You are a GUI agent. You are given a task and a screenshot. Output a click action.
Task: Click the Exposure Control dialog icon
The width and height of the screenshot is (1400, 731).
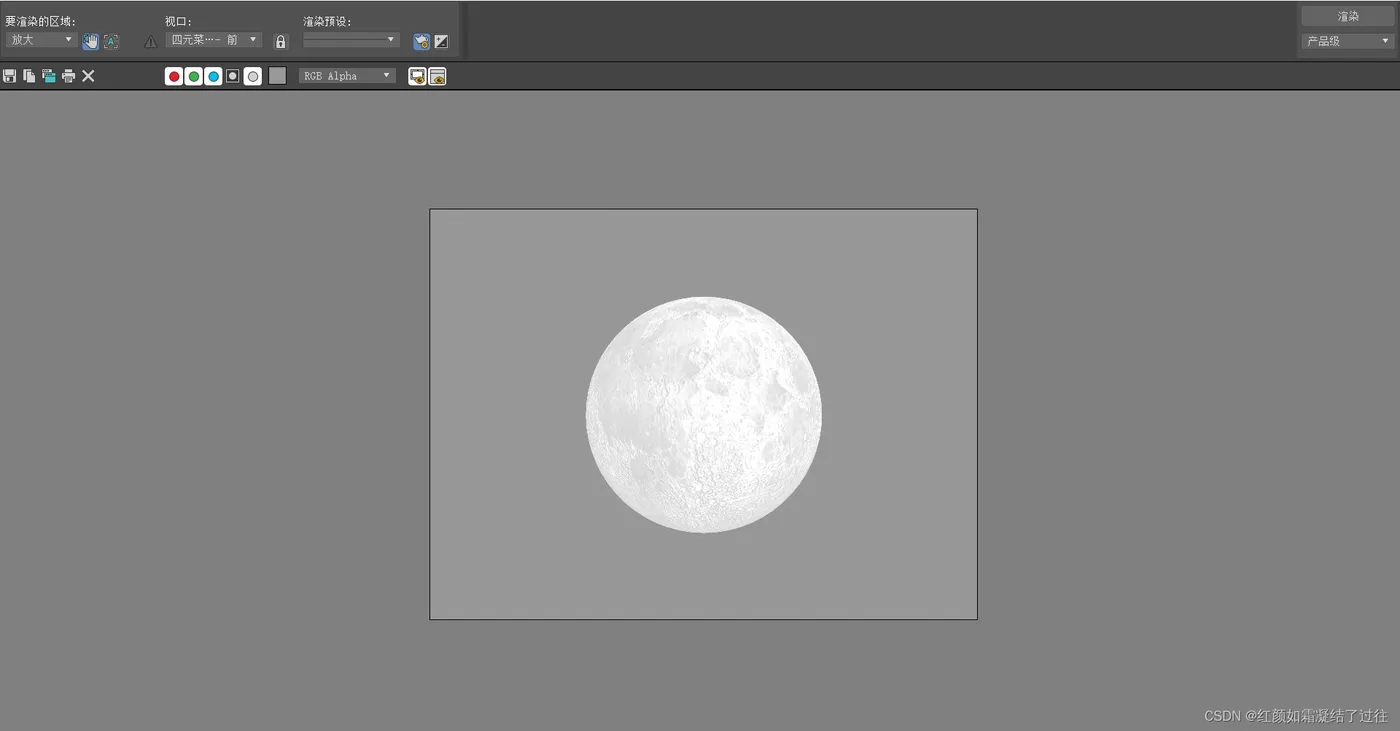pyautogui.click(x=441, y=41)
